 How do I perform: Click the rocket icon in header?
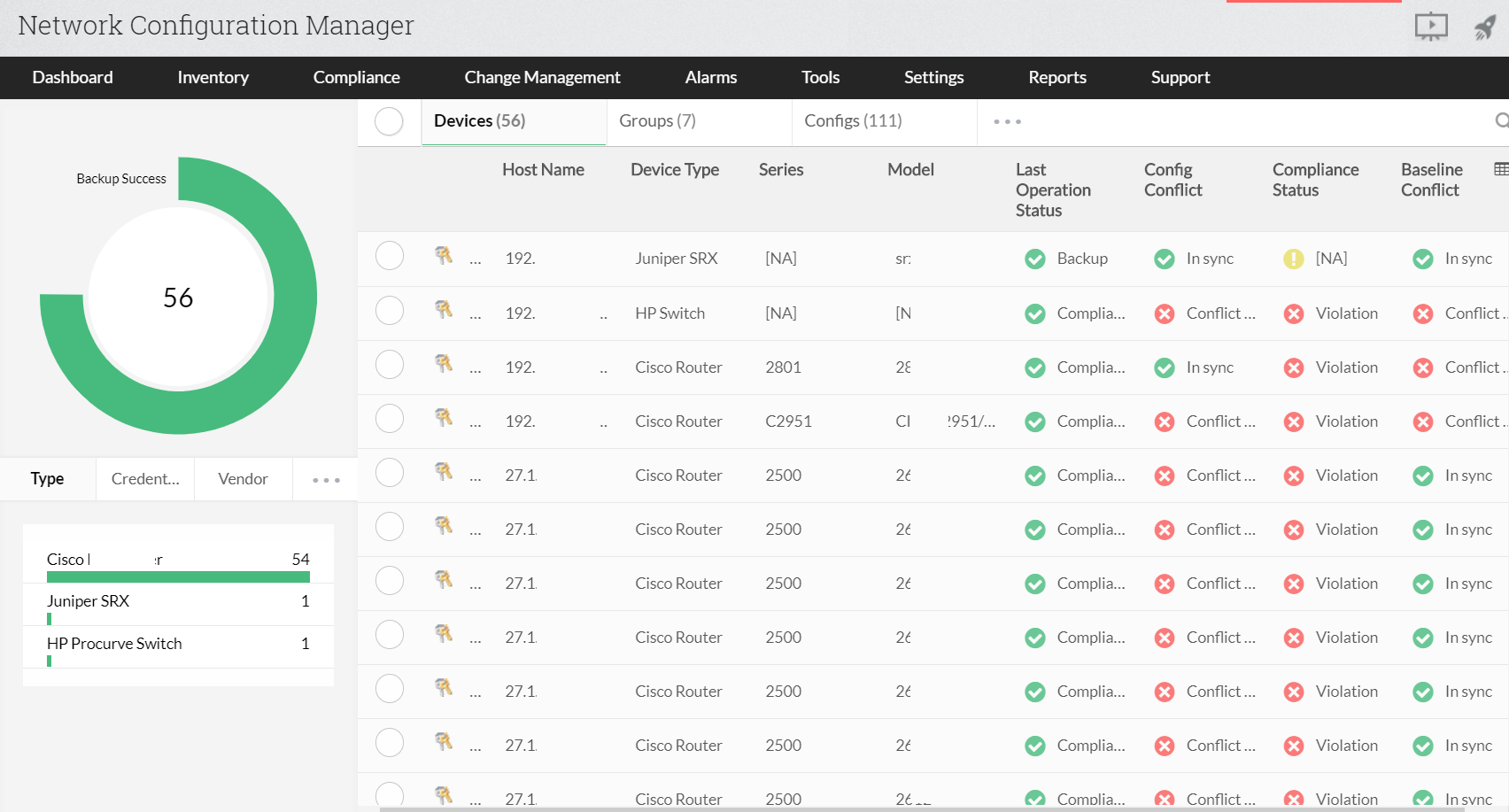[1485, 27]
